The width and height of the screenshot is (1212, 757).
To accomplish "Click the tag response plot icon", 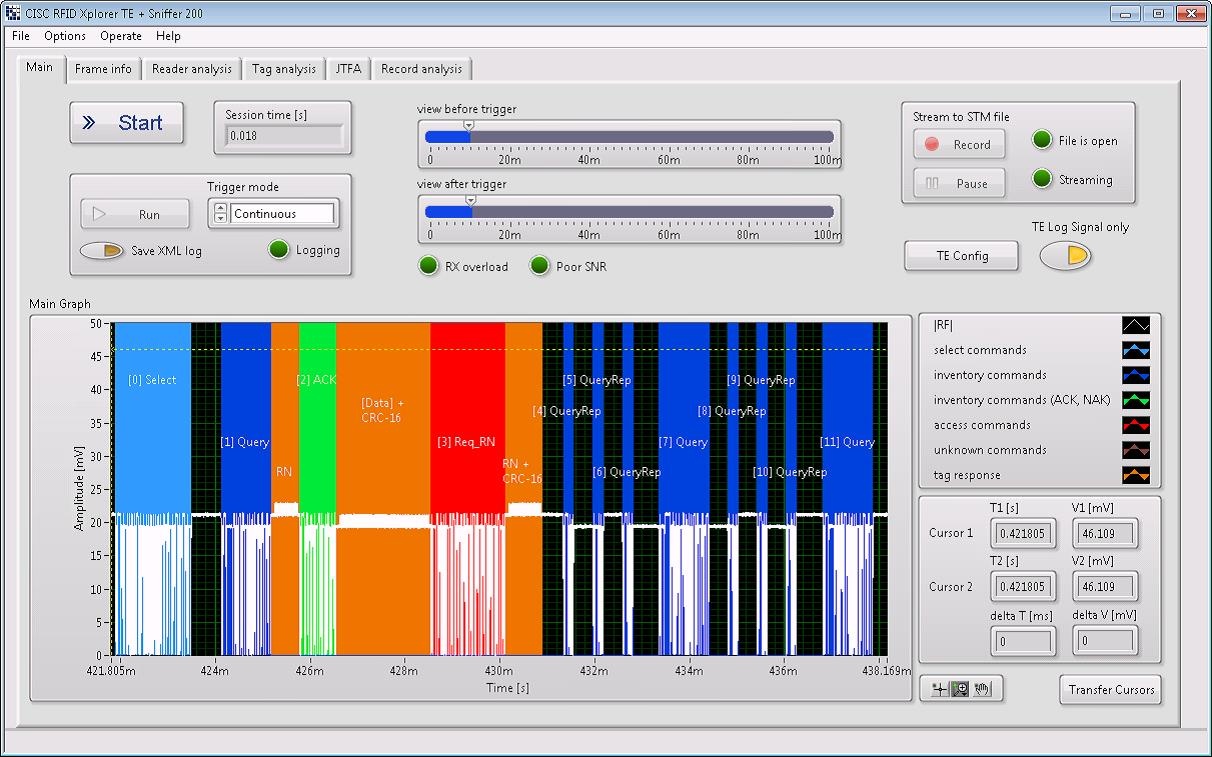I will [x=1135, y=475].
